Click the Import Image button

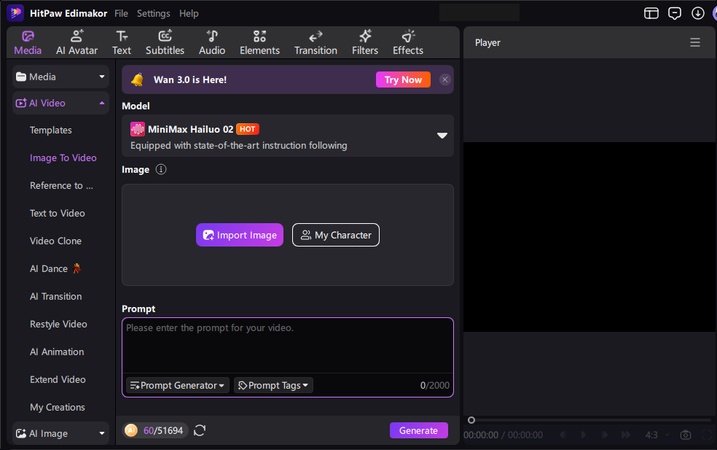pos(240,235)
